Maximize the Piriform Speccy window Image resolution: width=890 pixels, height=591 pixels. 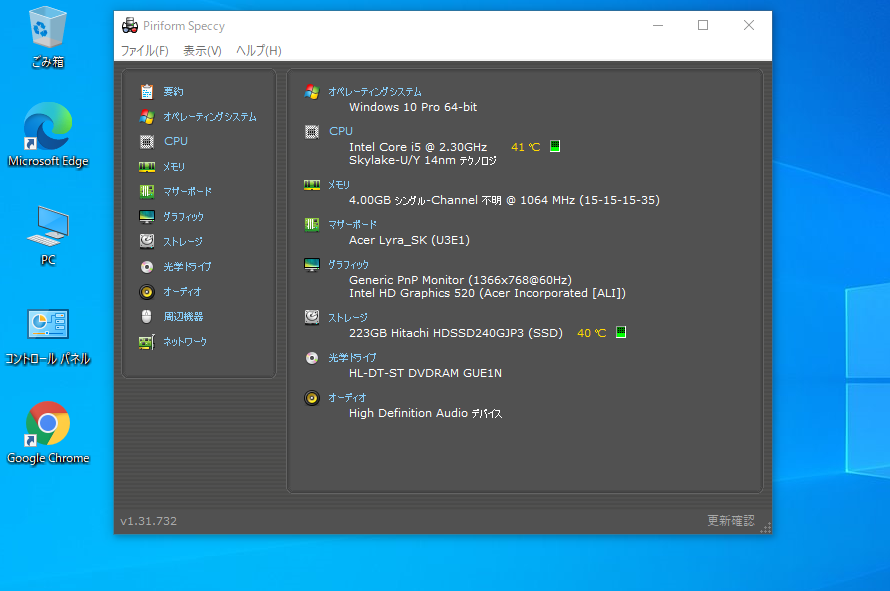(703, 25)
